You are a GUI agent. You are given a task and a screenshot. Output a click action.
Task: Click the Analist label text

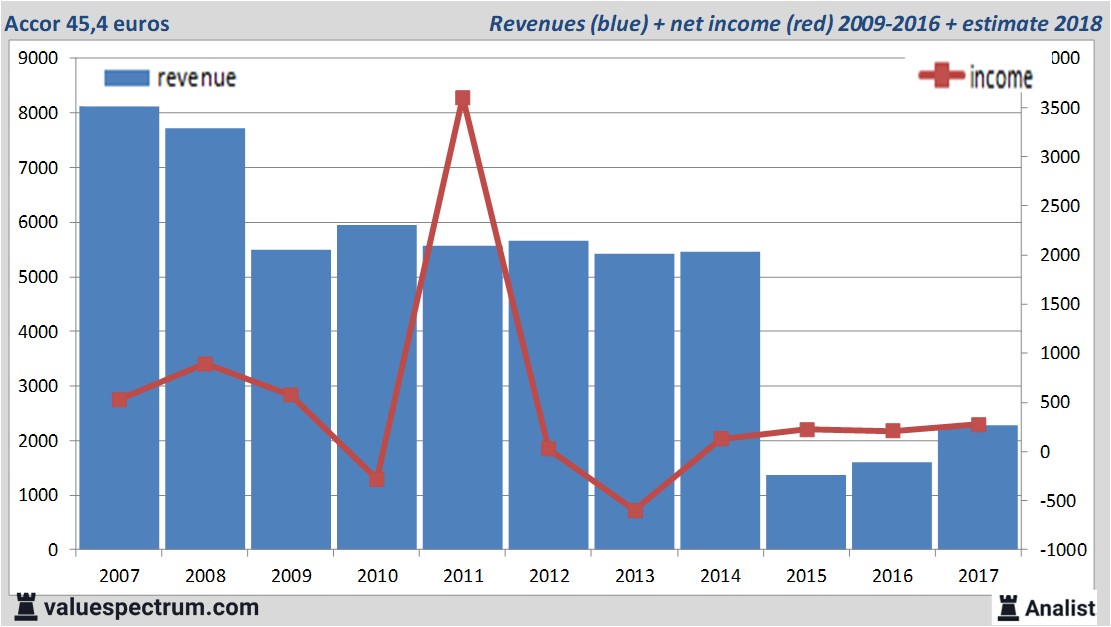(1061, 607)
